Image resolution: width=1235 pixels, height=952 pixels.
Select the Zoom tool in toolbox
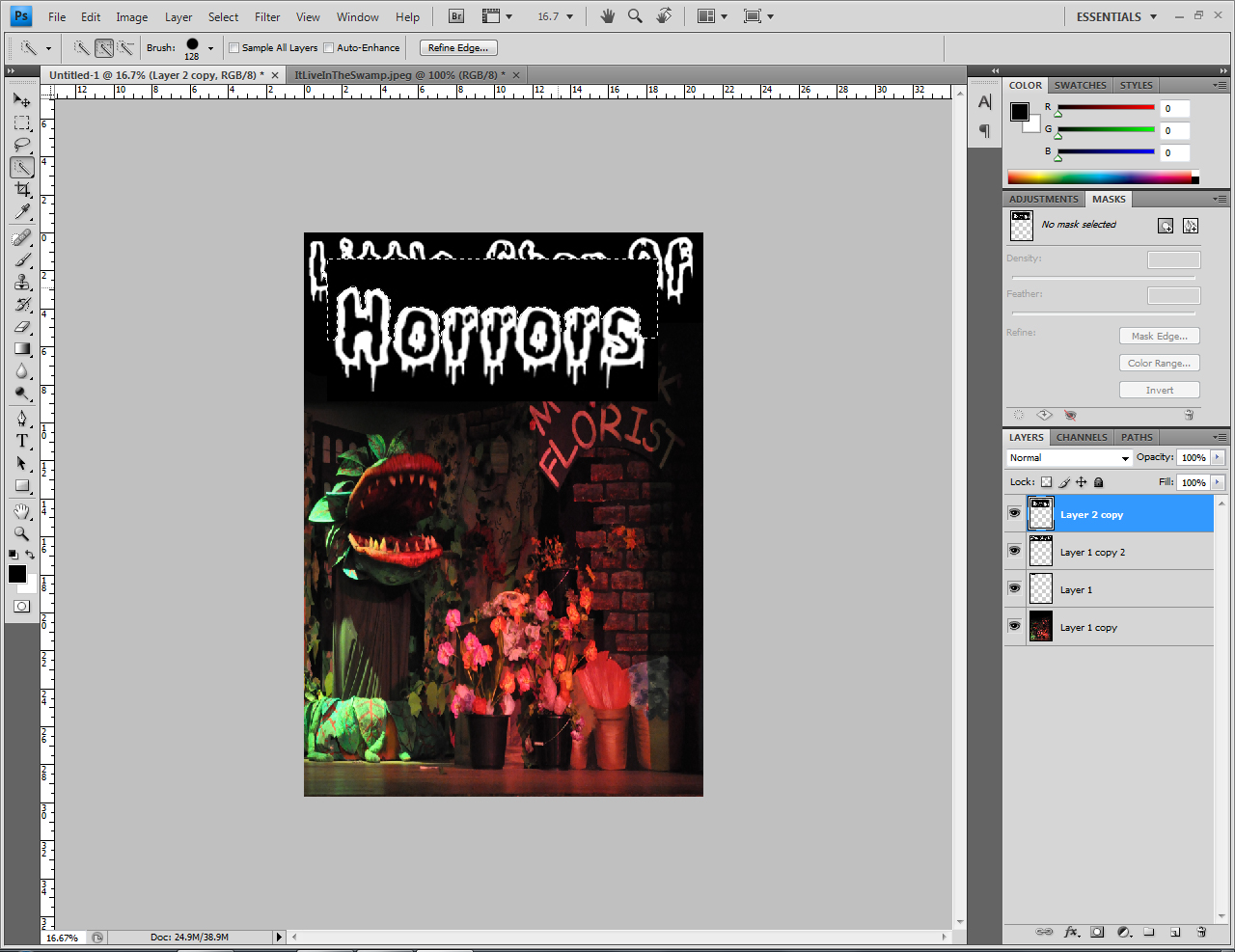point(22,533)
